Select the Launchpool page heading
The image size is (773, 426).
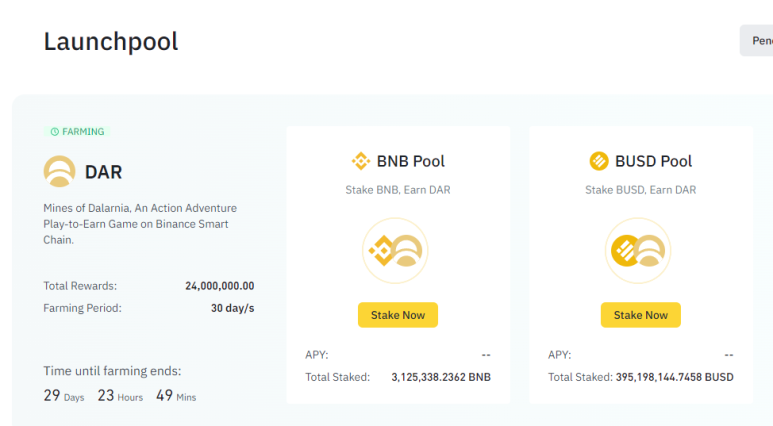111,41
